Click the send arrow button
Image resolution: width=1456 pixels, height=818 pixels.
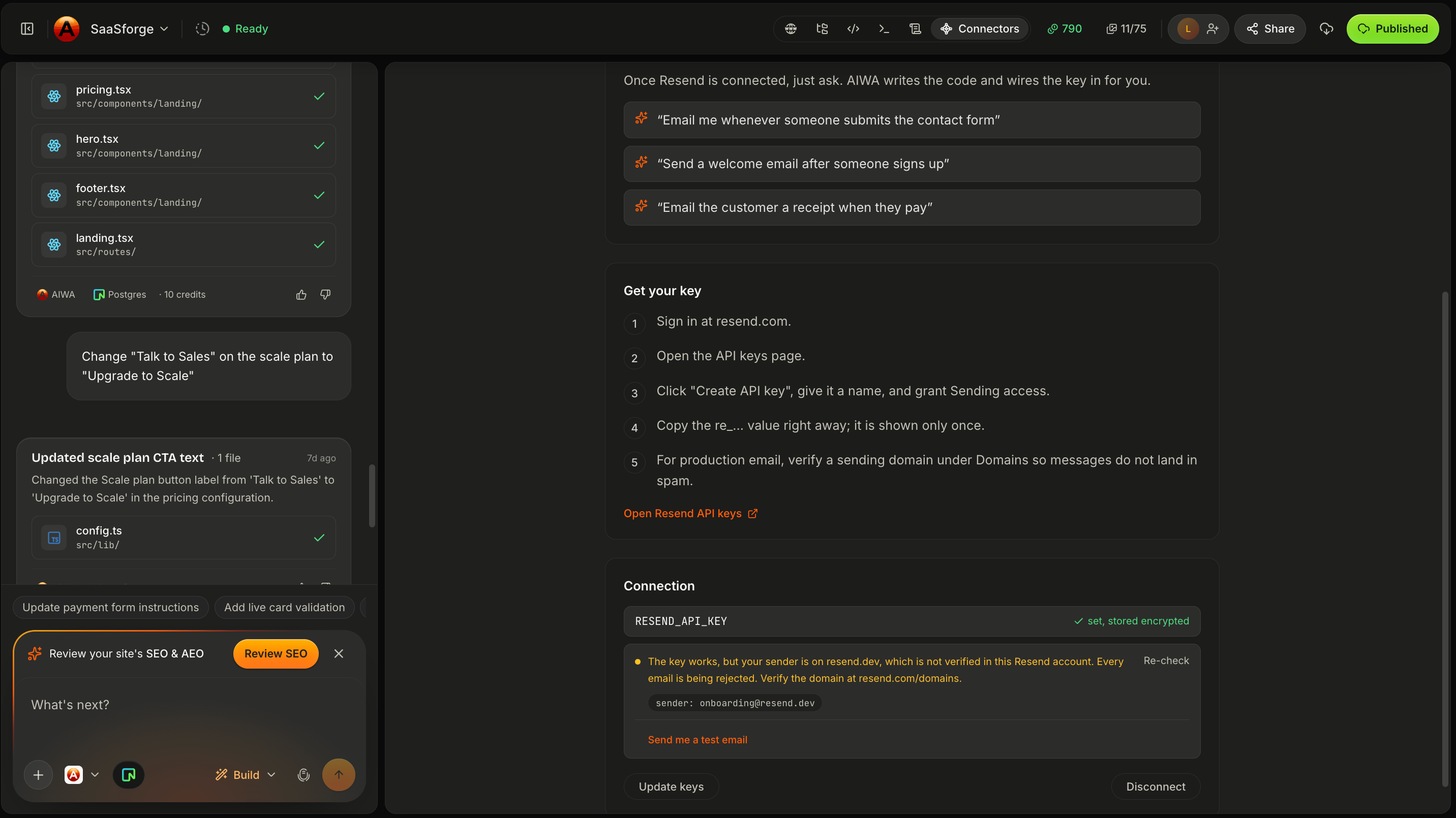(x=339, y=775)
